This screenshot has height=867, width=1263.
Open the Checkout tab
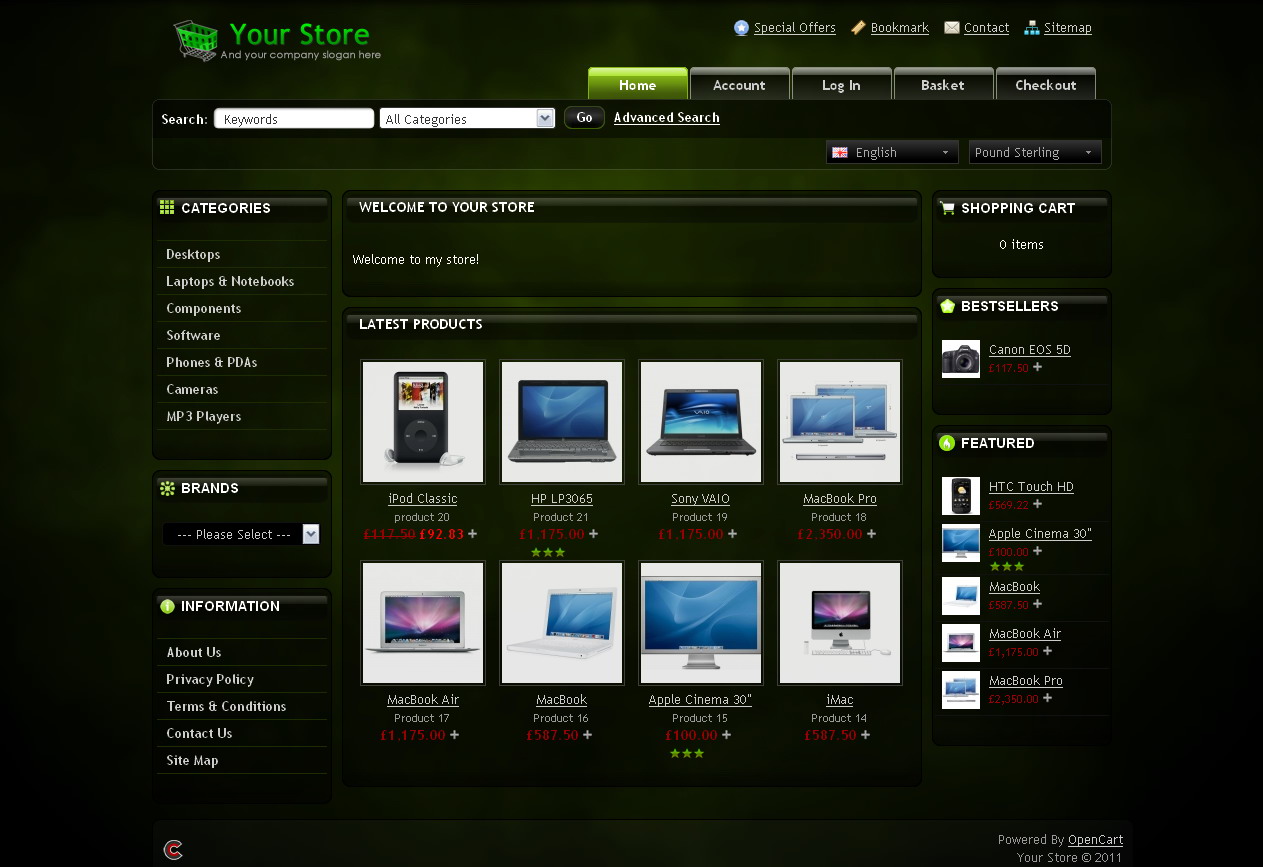pos(1045,84)
